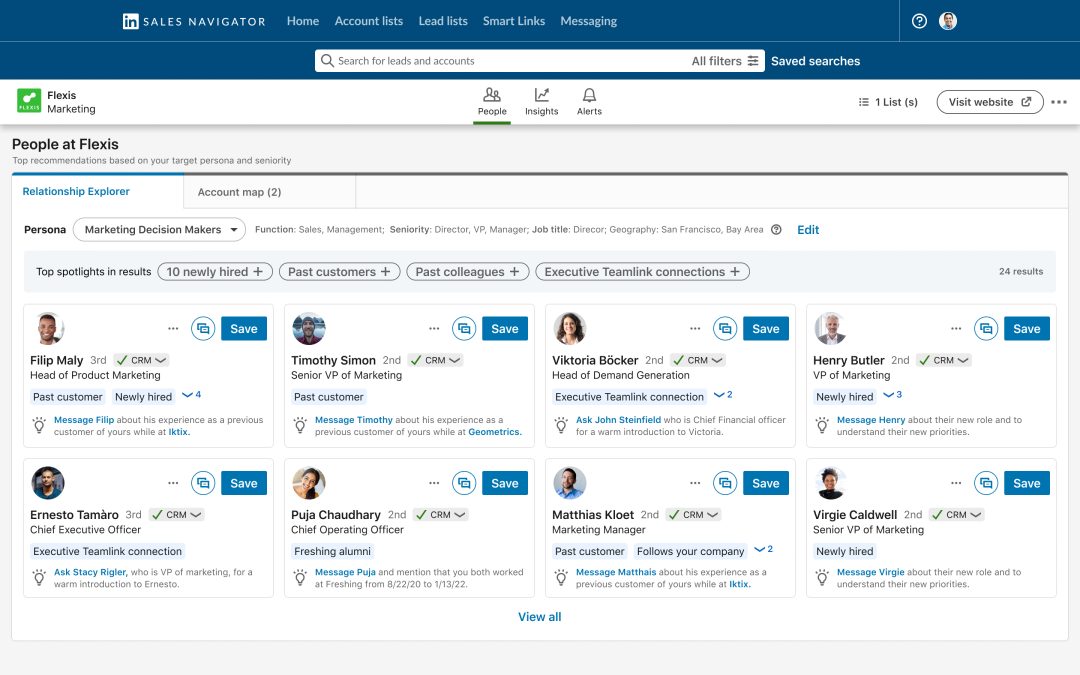Open Messaging in top navigation
1080x675 pixels.
click(x=589, y=21)
